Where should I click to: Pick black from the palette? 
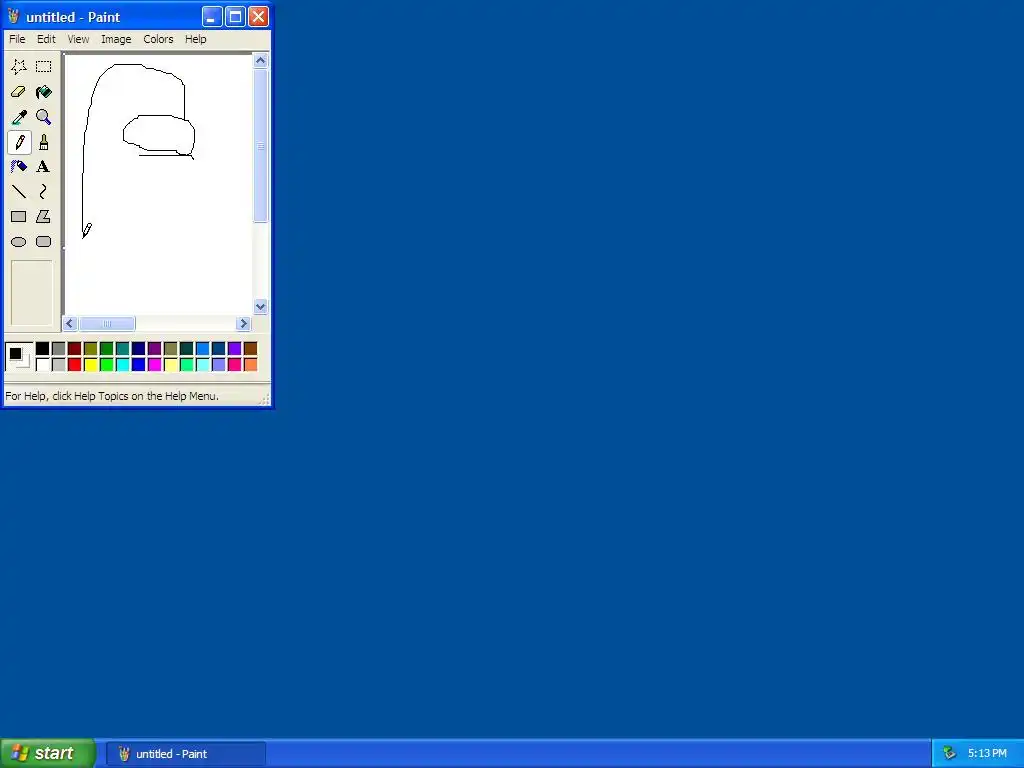point(42,349)
